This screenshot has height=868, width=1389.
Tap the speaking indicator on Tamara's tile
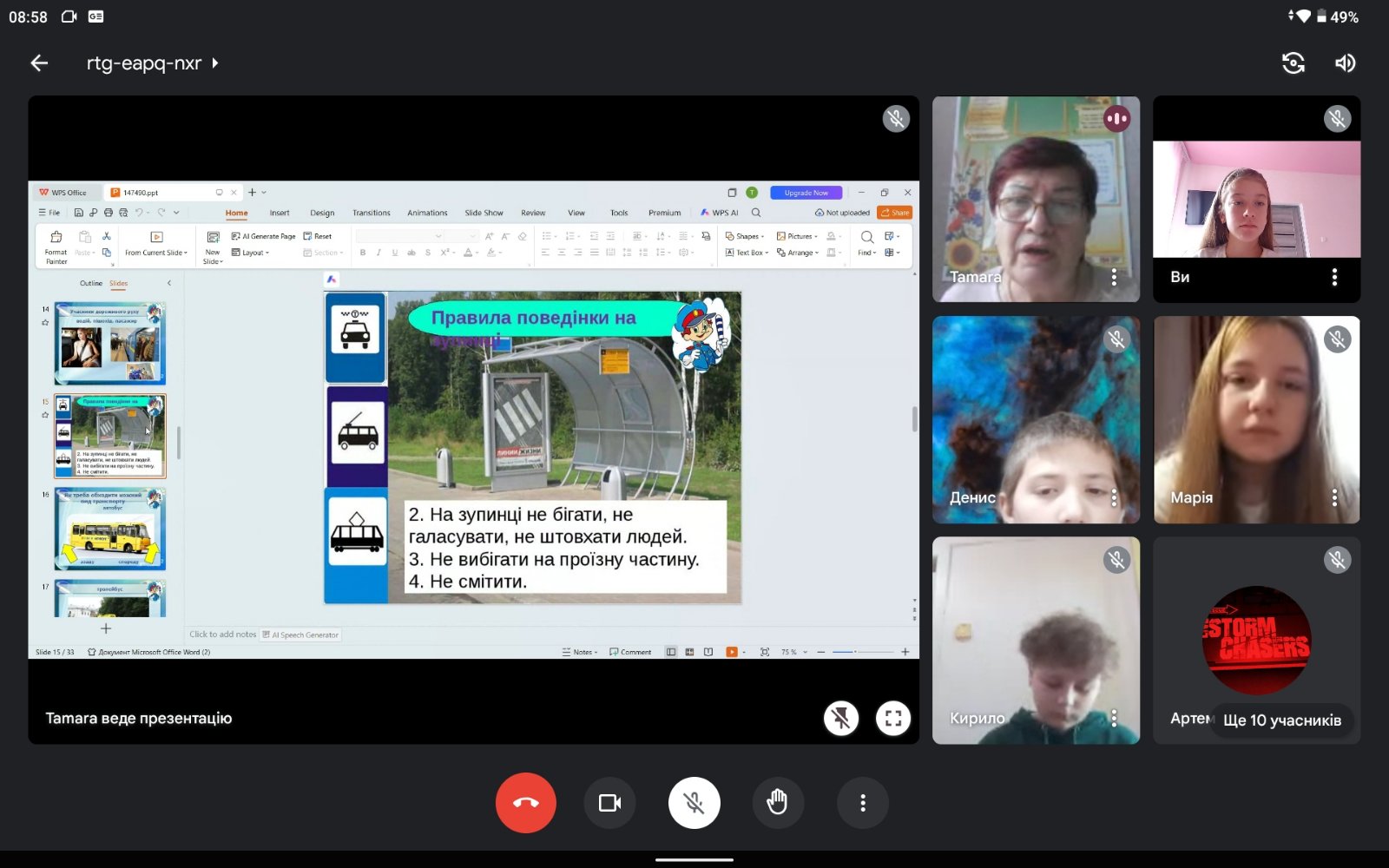point(1117,118)
